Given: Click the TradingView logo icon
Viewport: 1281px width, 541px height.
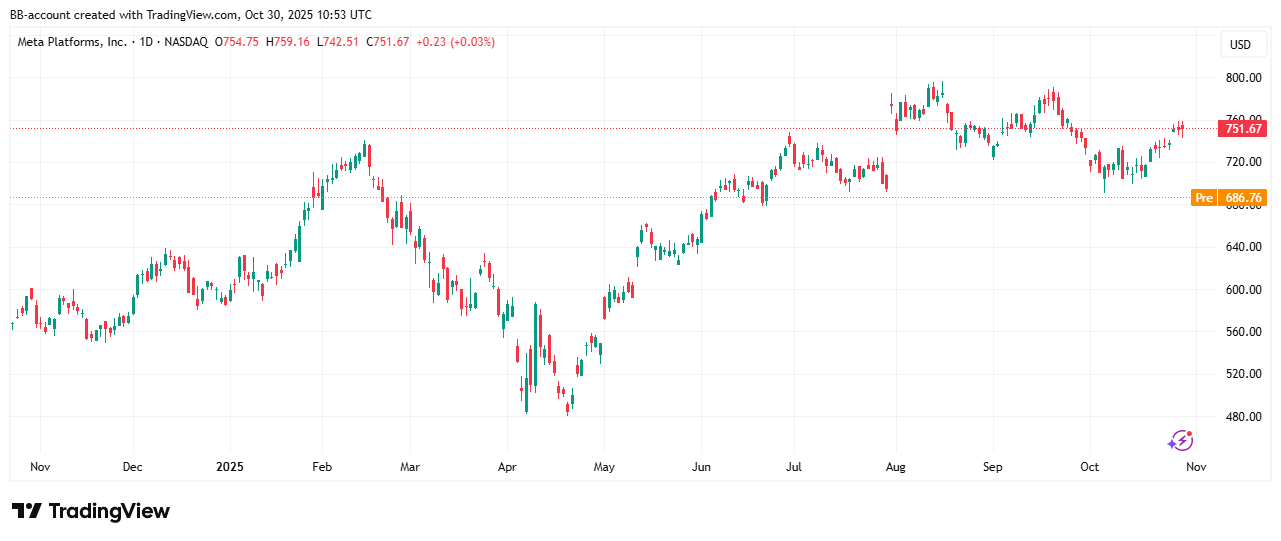Looking at the screenshot, I should (27, 511).
